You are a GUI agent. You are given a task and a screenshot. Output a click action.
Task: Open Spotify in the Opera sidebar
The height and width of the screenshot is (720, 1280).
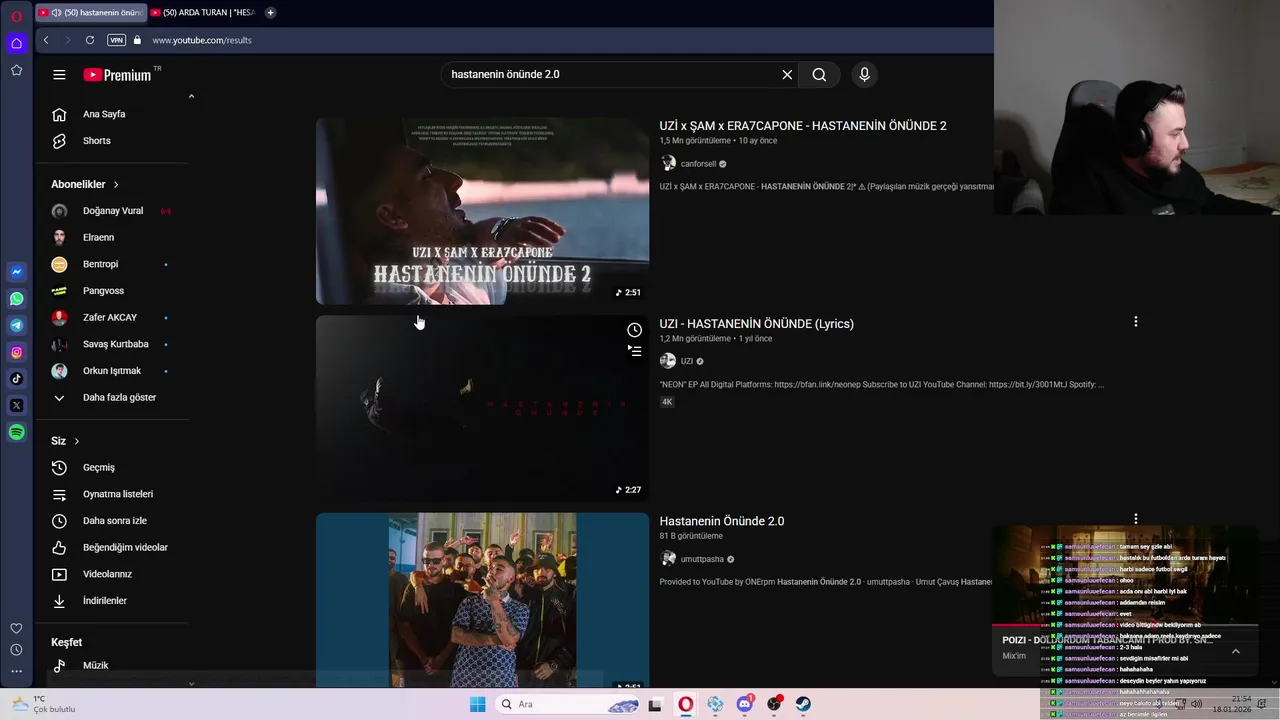click(x=17, y=432)
